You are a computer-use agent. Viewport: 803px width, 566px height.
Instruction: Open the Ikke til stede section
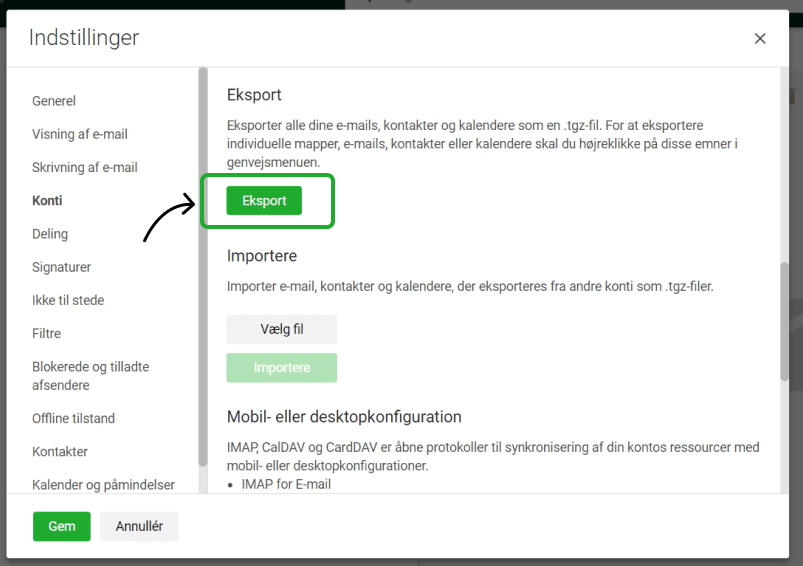68,300
